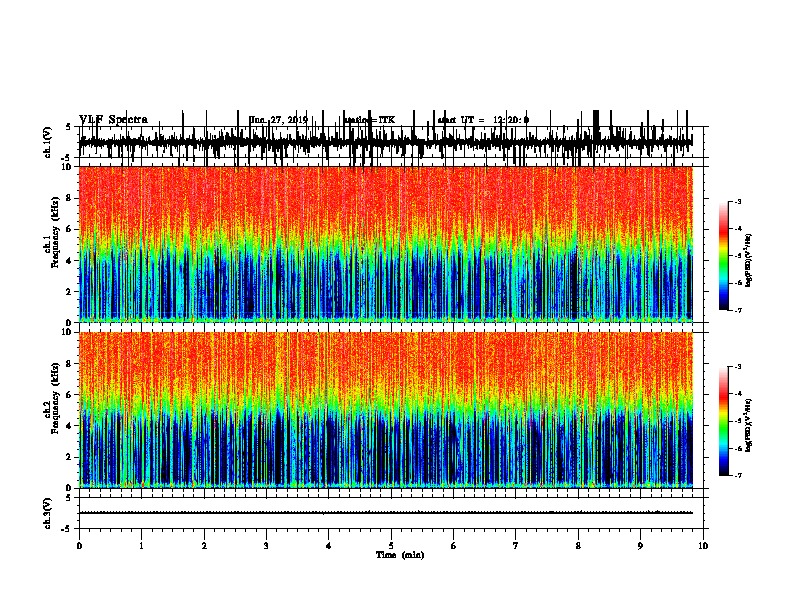Click the time axis tick label "2"
Screen dimensions: 792x612
204,546
